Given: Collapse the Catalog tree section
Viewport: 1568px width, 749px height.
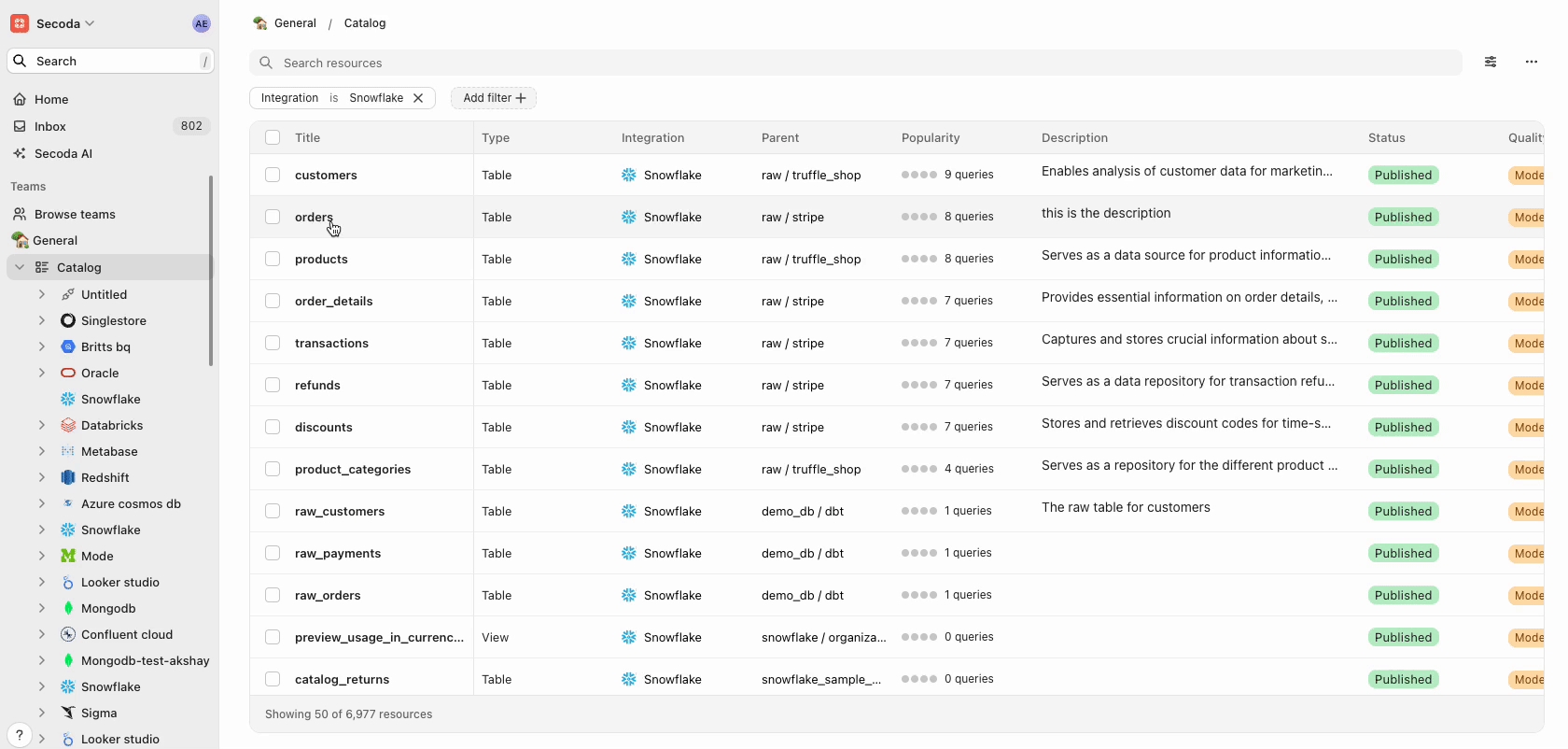Looking at the screenshot, I should (x=20, y=267).
